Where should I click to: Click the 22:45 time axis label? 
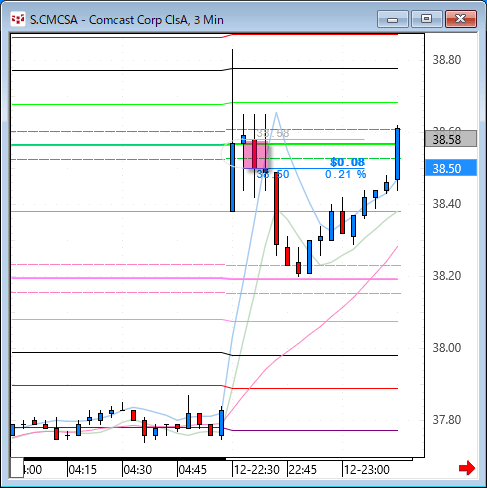tap(303, 470)
